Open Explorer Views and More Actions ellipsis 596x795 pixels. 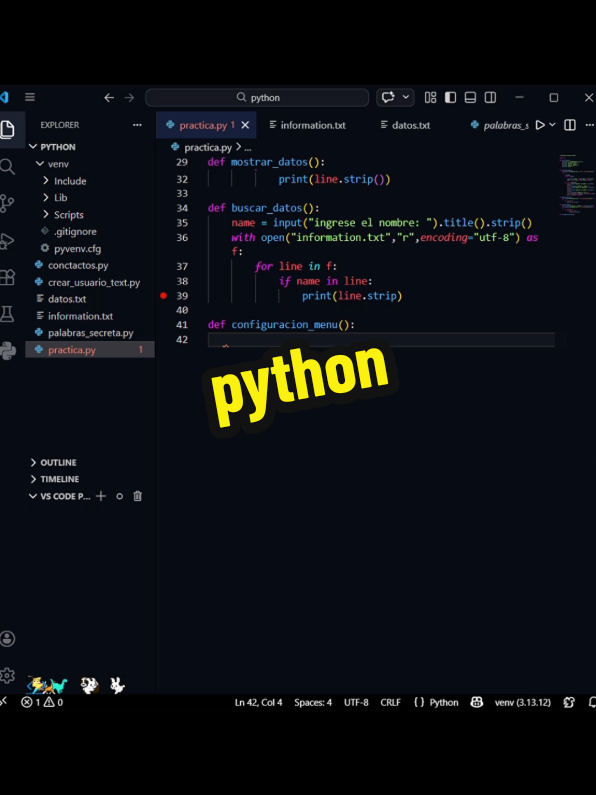point(137,125)
